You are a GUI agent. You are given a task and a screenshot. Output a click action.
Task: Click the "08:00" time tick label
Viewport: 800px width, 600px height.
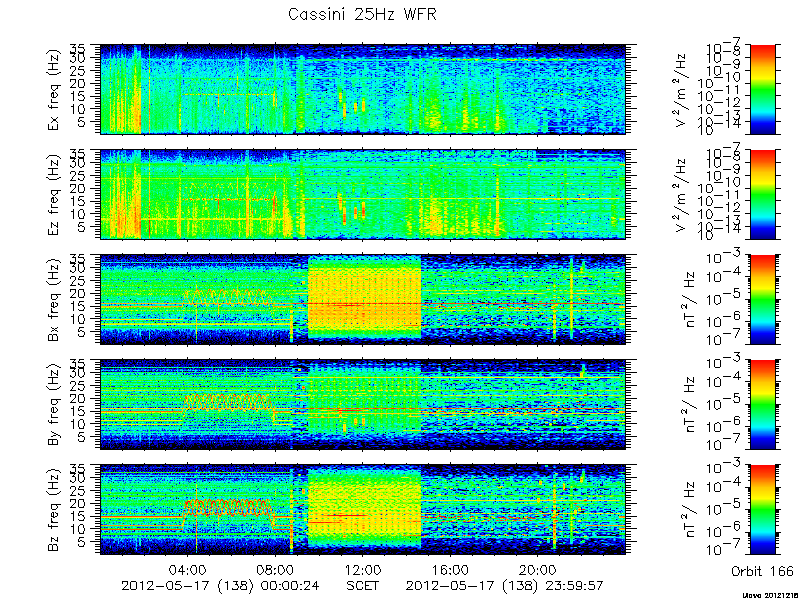pos(276,569)
